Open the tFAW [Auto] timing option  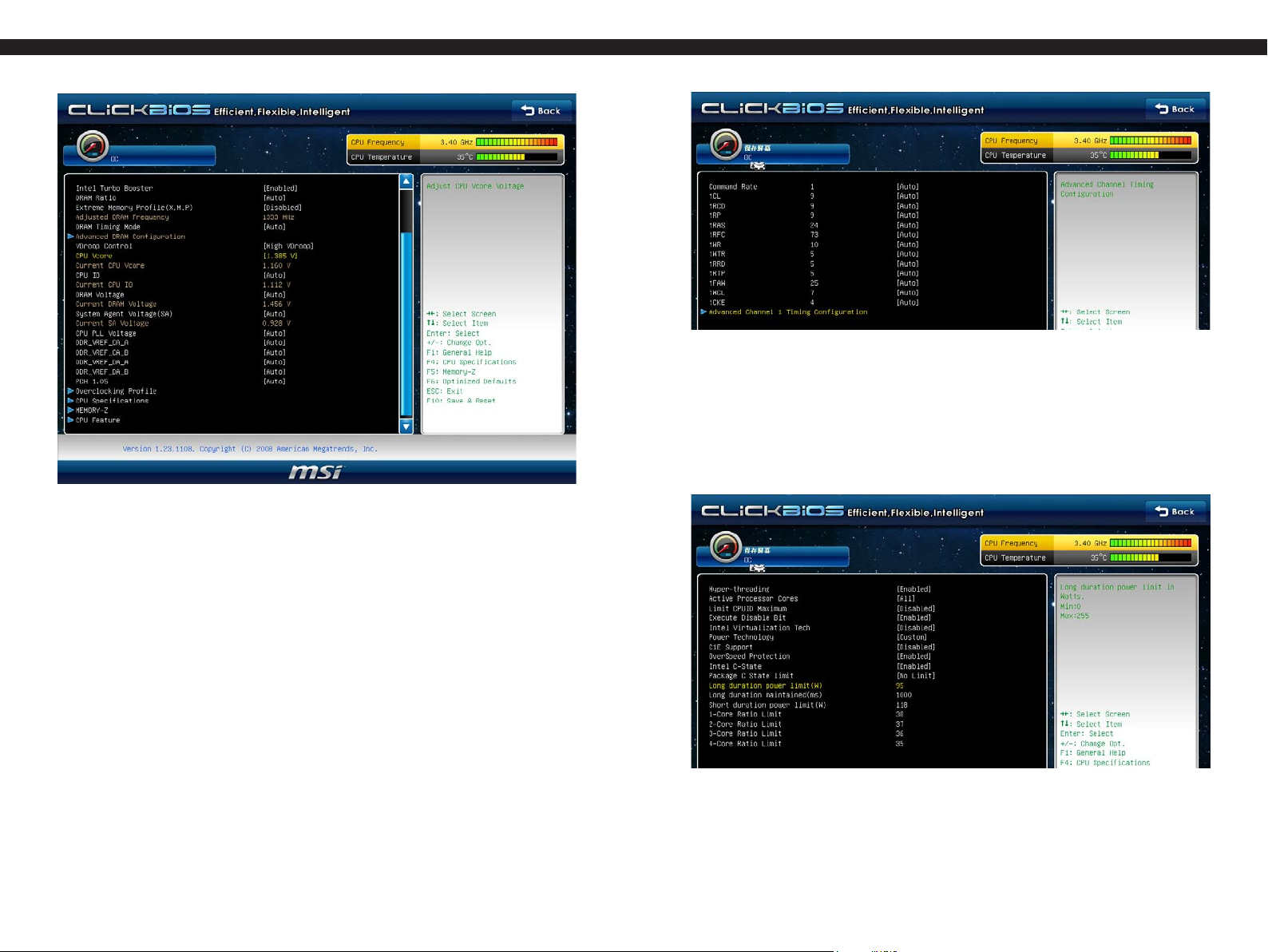(908, 284)
